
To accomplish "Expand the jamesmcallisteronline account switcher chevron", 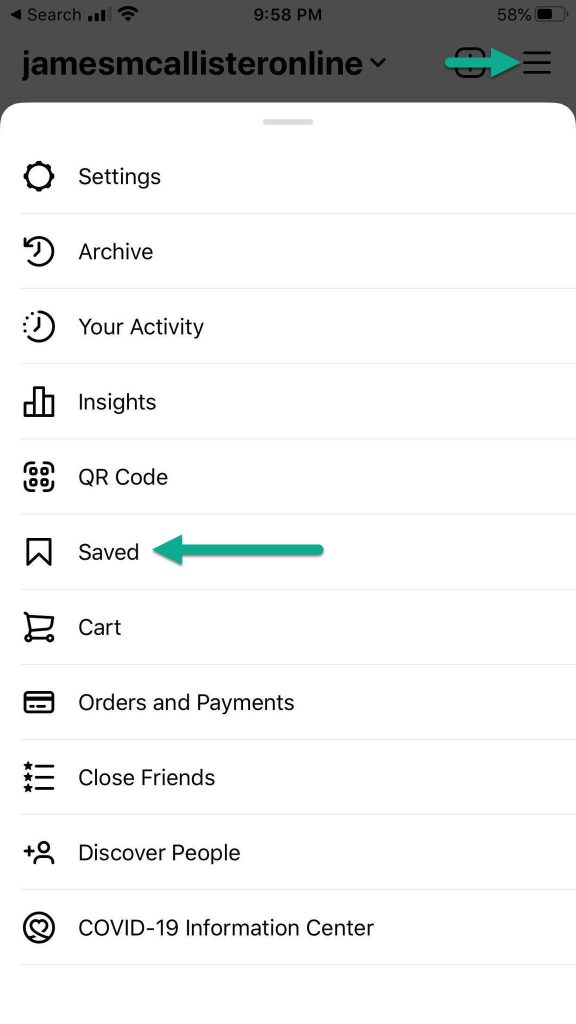I will [377, 63].
